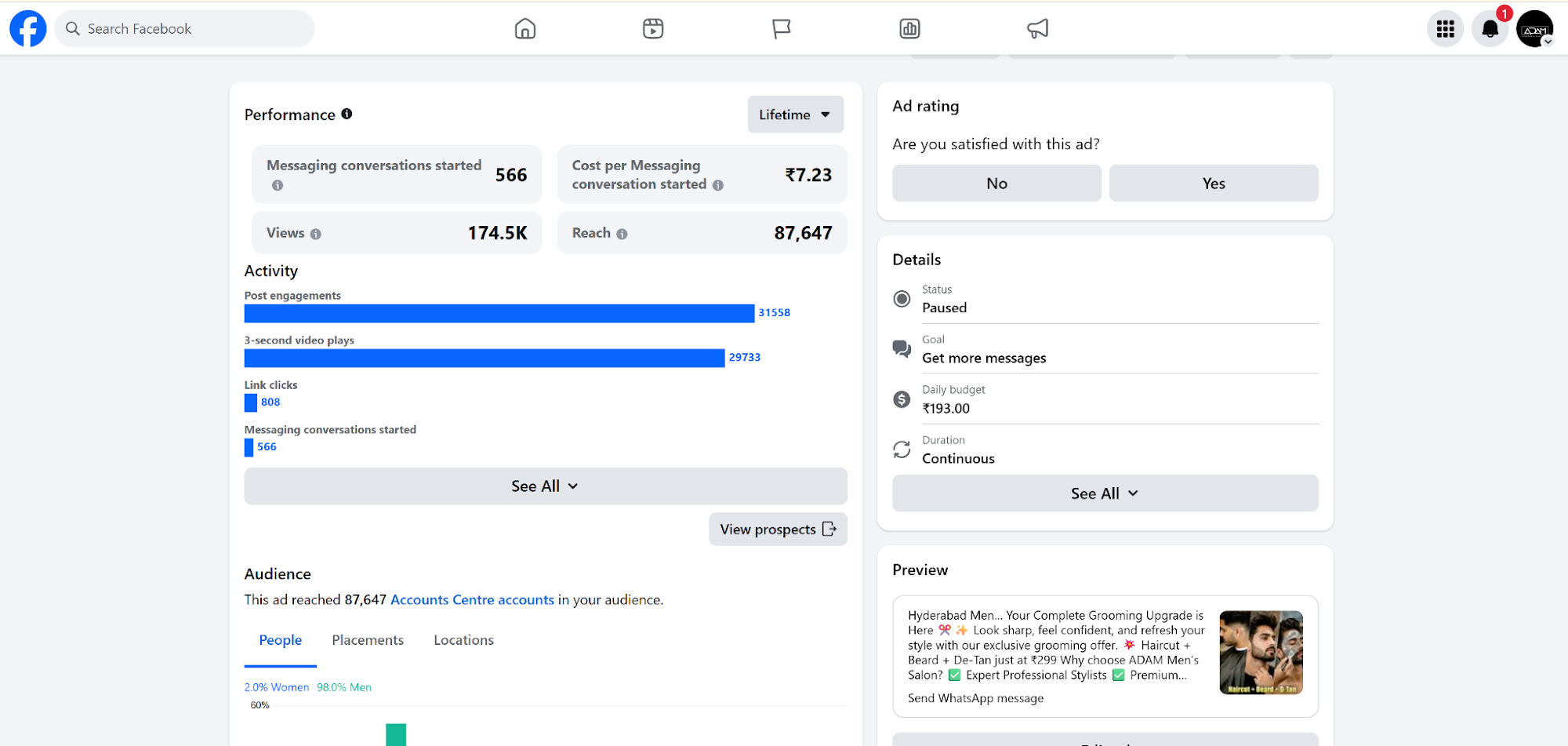The height and width of the screenshot is (746, 1568).
Task: Open the notifications bell icon
Action: point(1490,29)
